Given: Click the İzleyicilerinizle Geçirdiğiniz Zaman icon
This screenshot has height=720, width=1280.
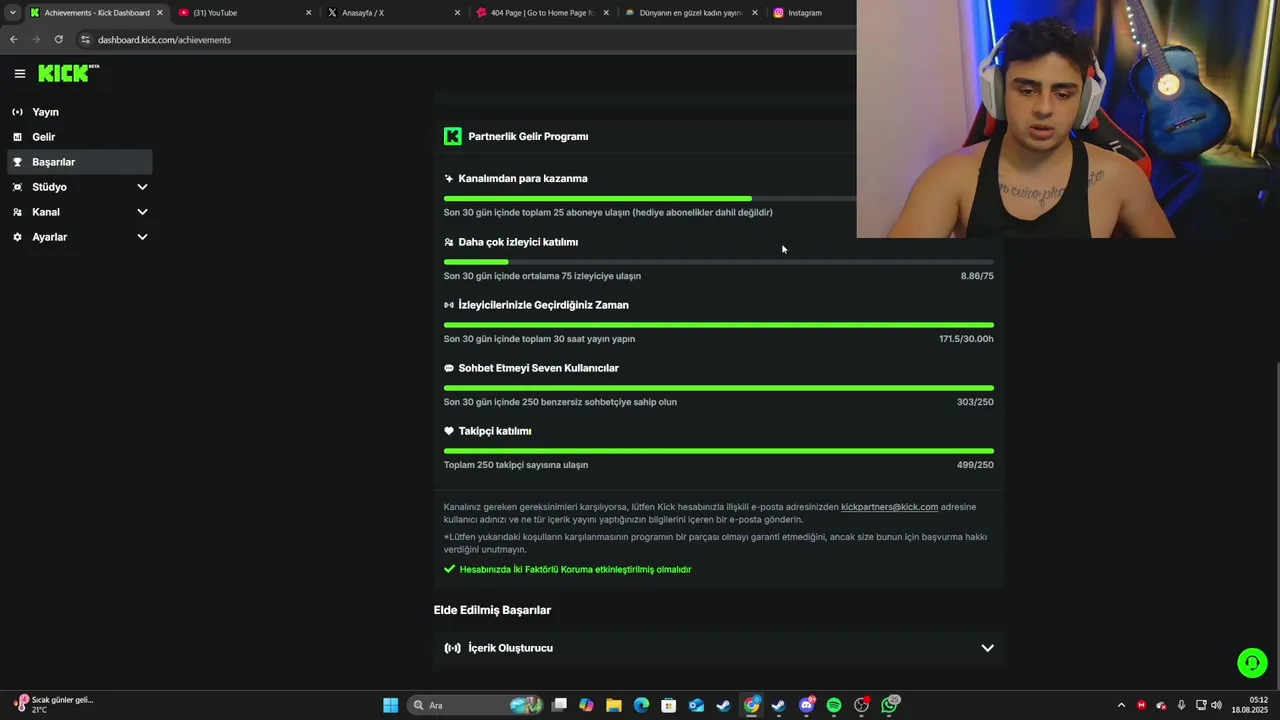Looking at the screenshot, I should coord(449,305).
